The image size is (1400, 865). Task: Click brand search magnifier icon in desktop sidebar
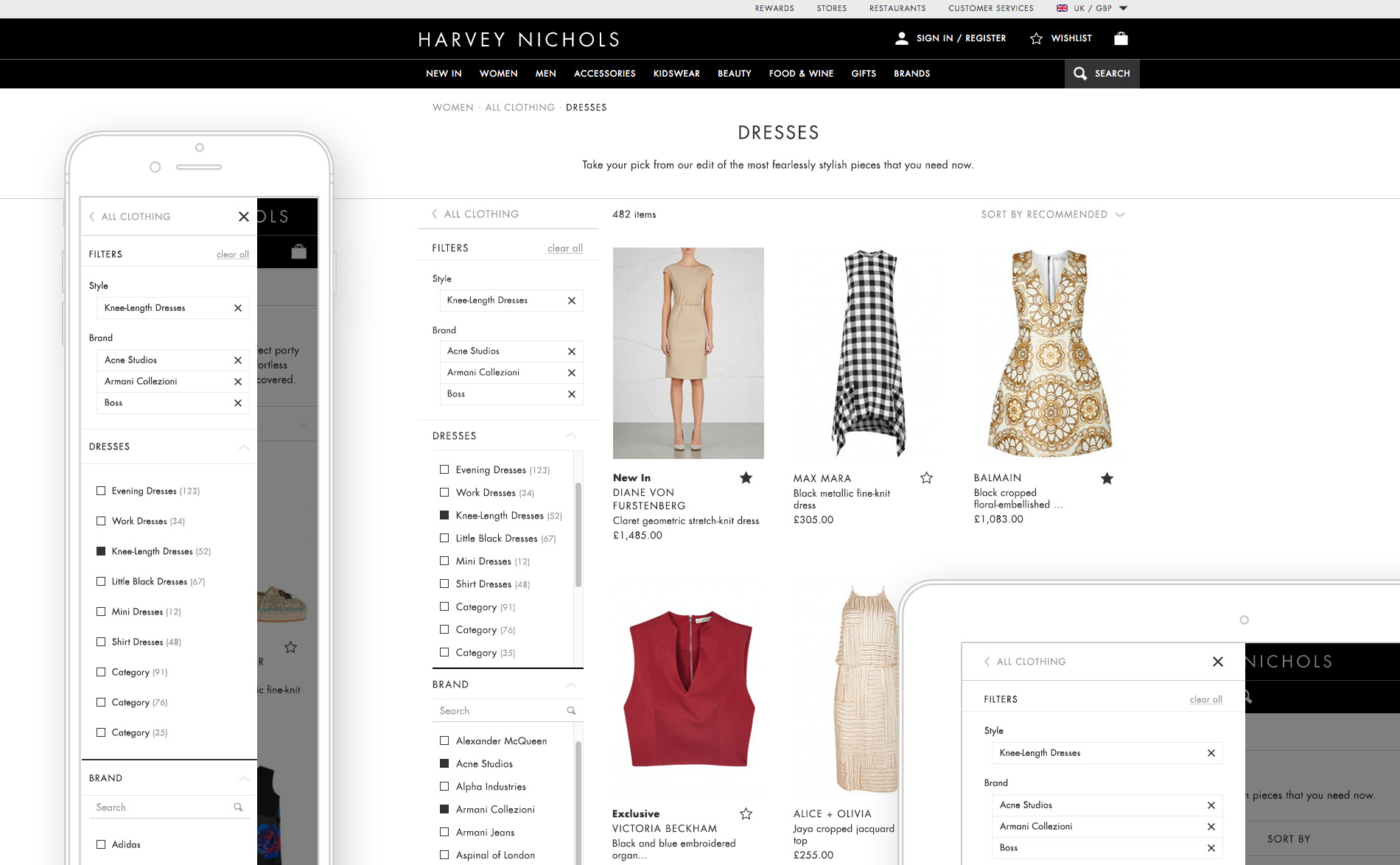point(571,710)
